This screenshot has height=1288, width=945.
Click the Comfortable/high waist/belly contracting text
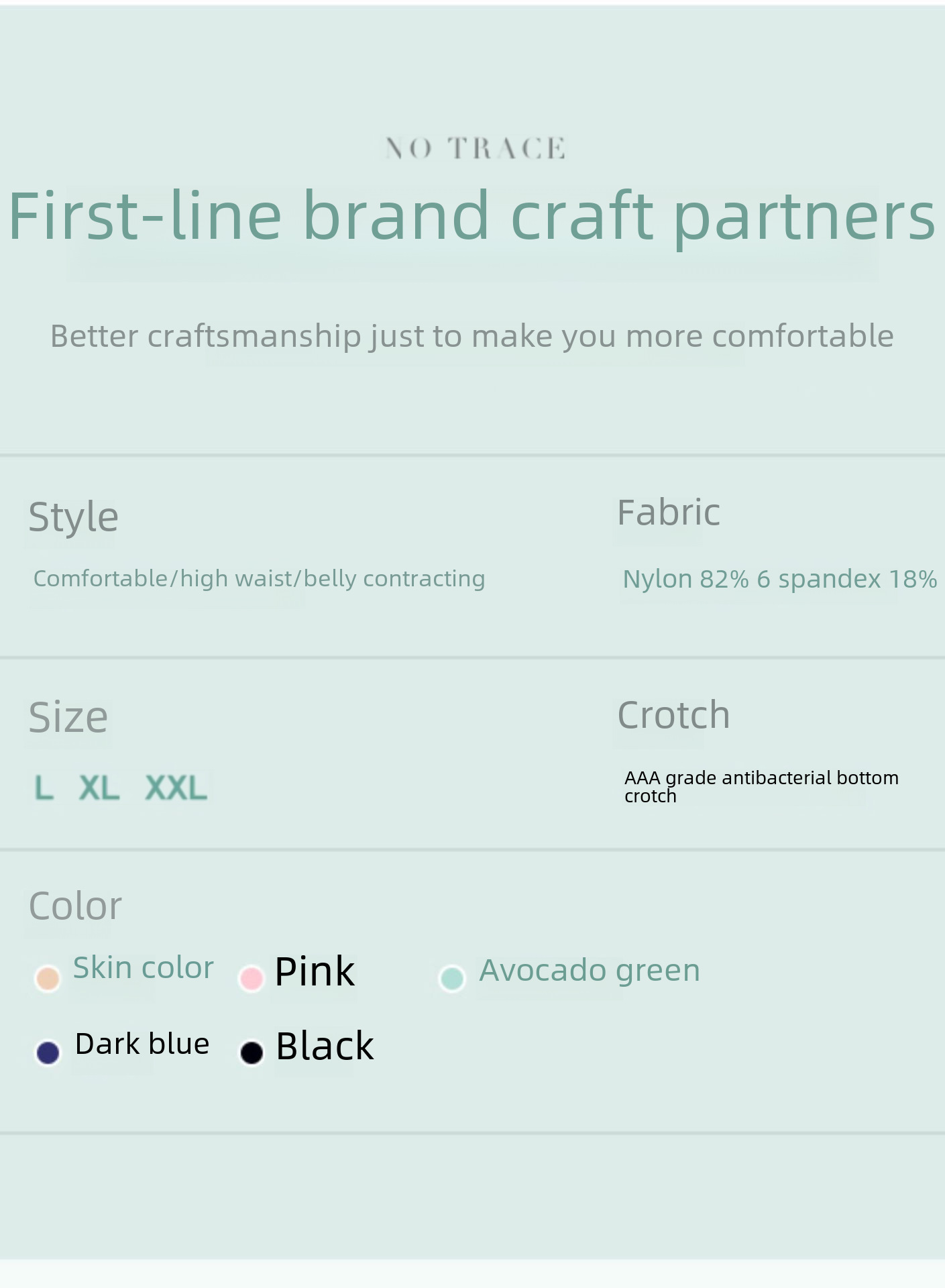click(x=259, y=578)
